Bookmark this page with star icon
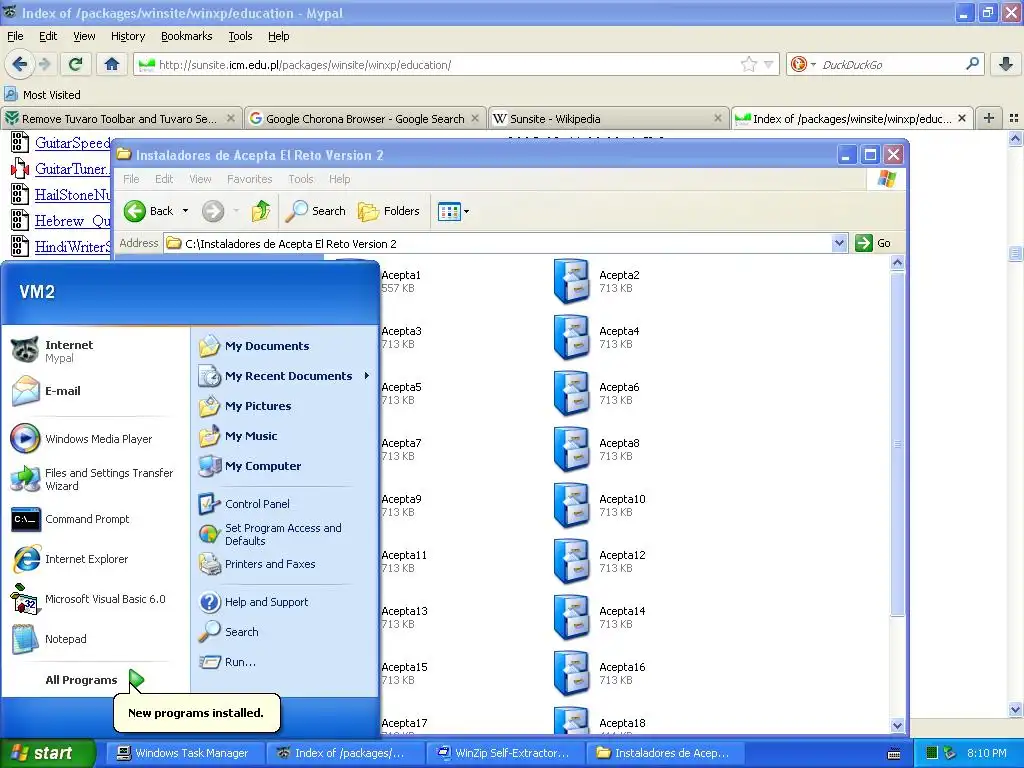 748,64
